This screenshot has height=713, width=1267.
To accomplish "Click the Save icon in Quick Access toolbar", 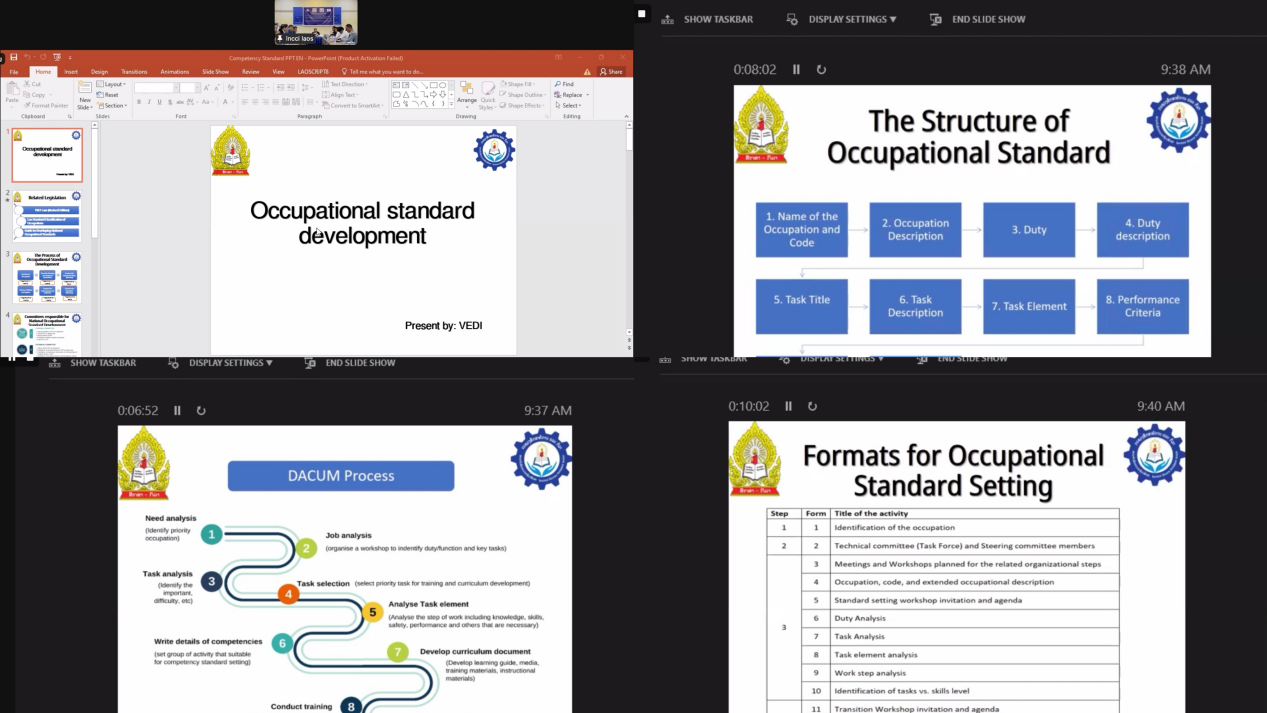I will coord(13,57).
